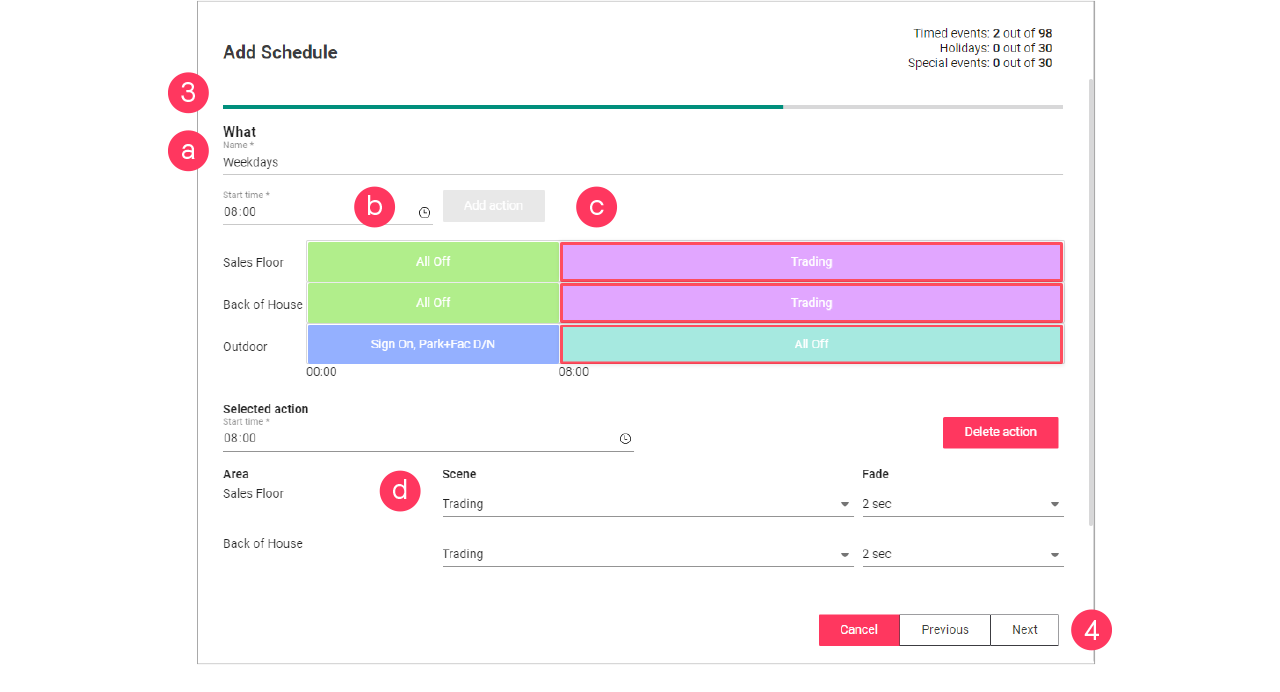
Task: Click the All Off block in Back of House row
Action: (x=432, y=302)
